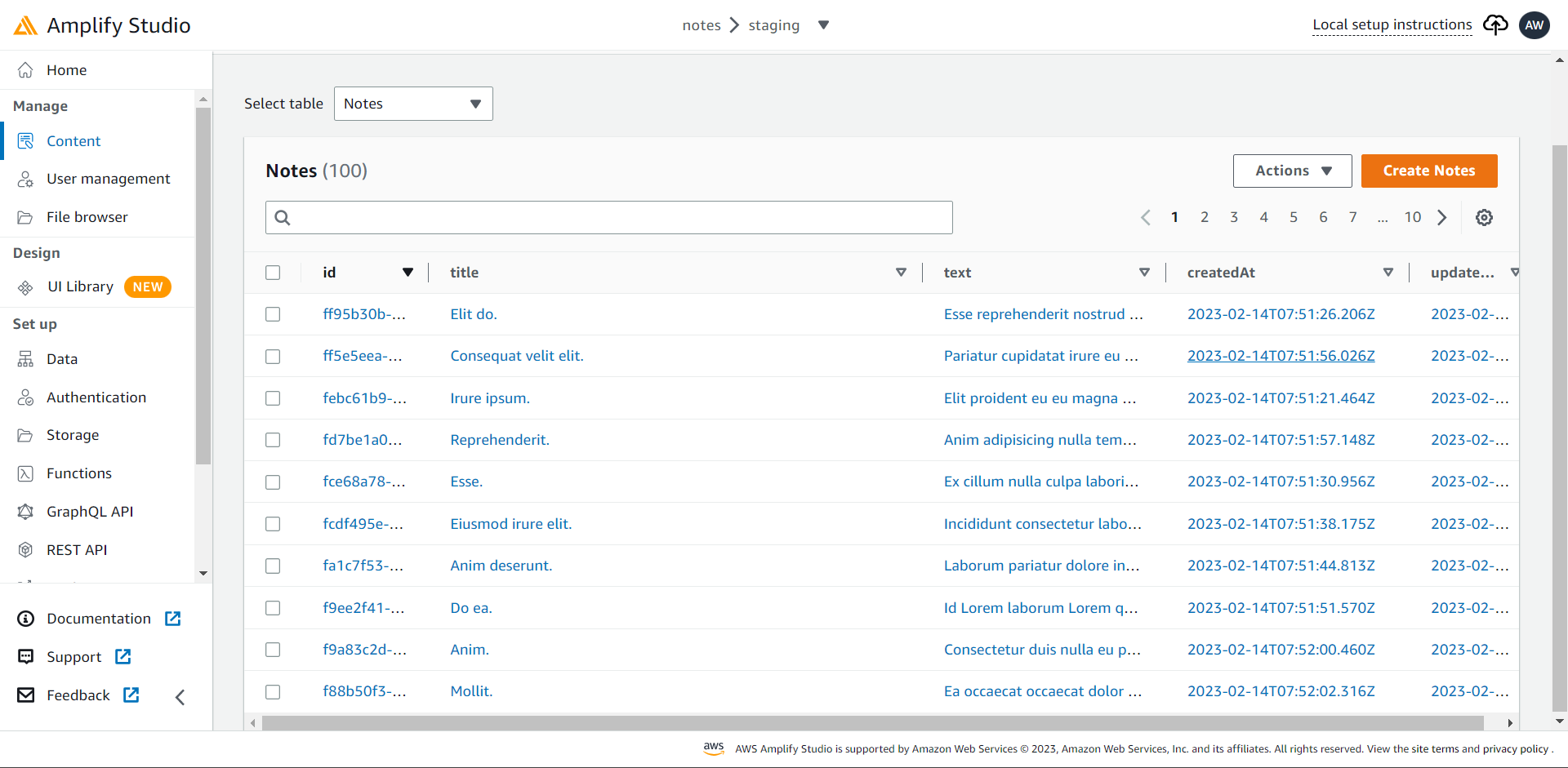Click the Storage folder icon
The image size is (1568, 768).
(x=25, y=435)
